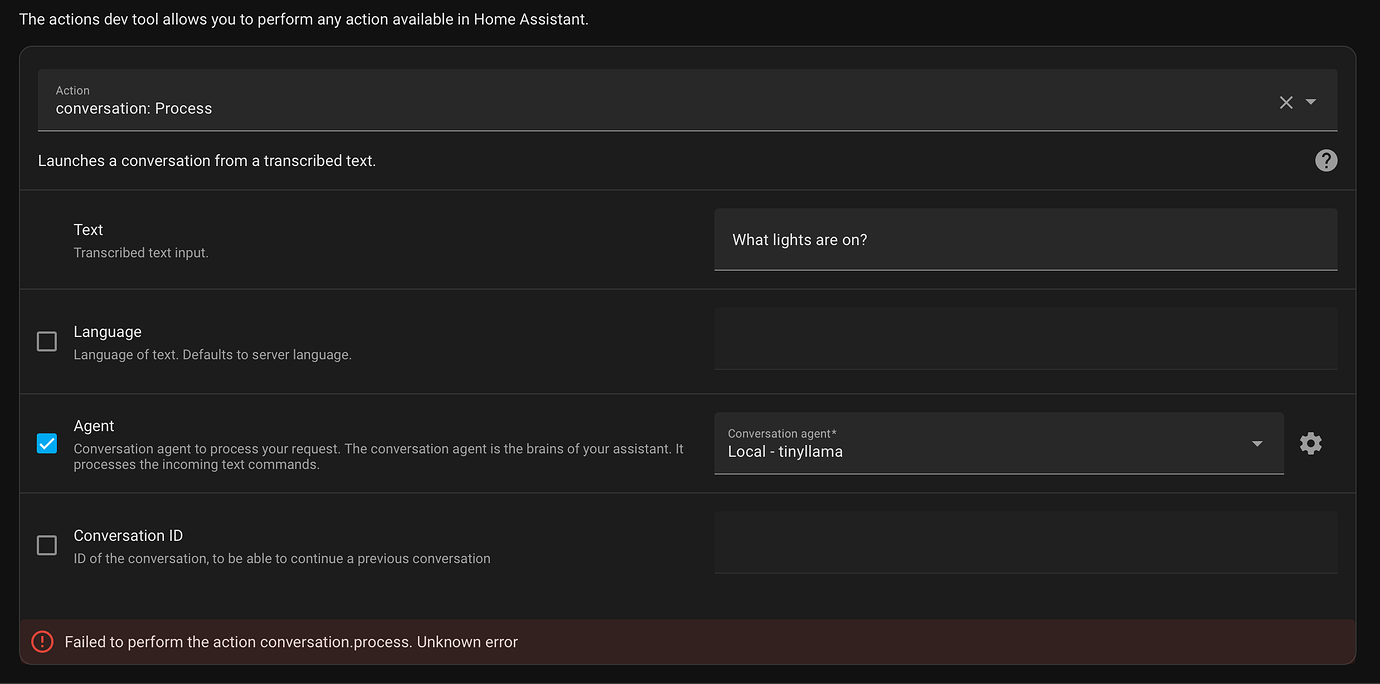
Task: Open the help documentation via question mark icon
Action: 1326,160
